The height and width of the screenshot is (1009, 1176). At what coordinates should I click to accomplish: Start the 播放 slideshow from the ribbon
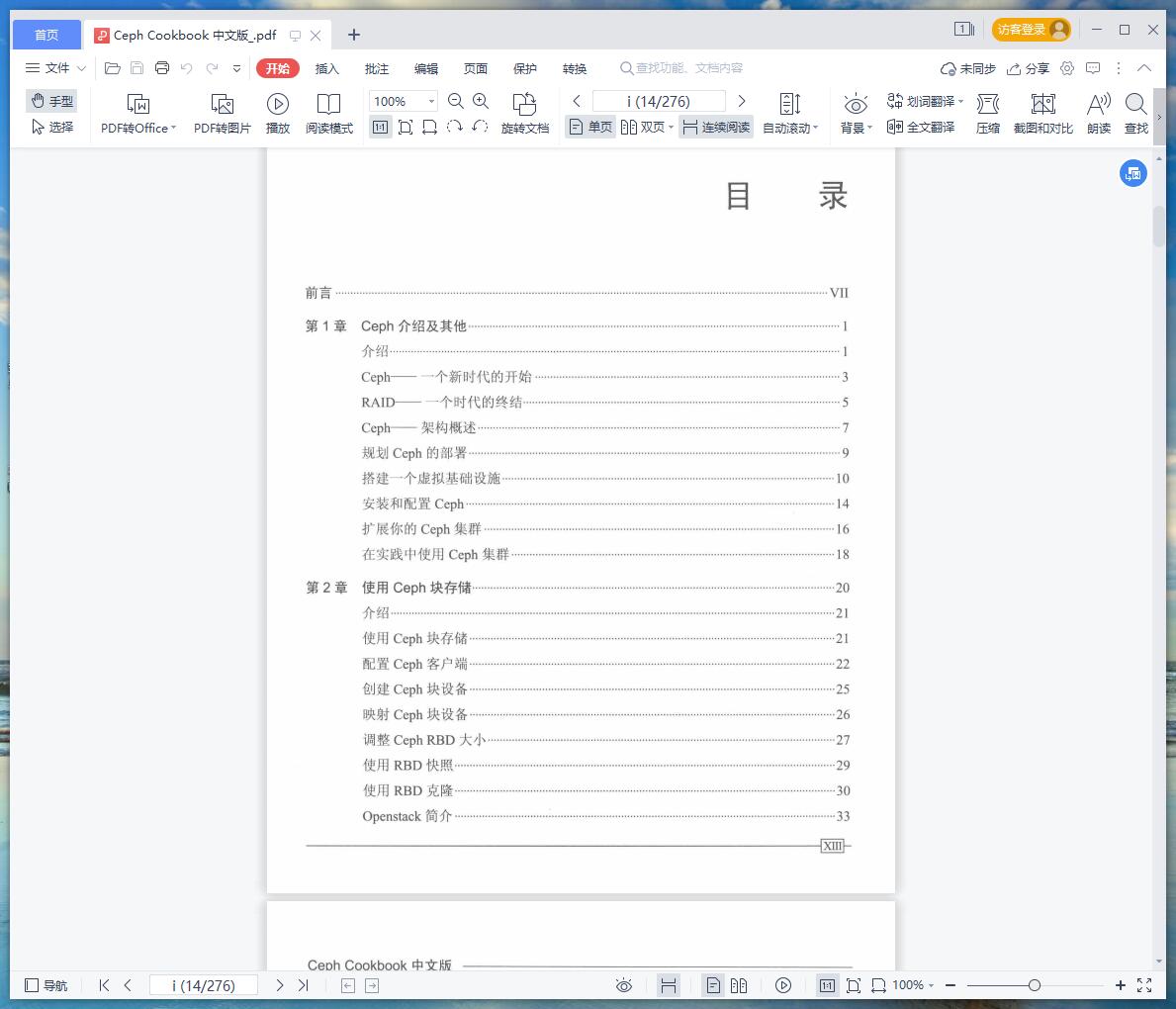tap(278, 113)
